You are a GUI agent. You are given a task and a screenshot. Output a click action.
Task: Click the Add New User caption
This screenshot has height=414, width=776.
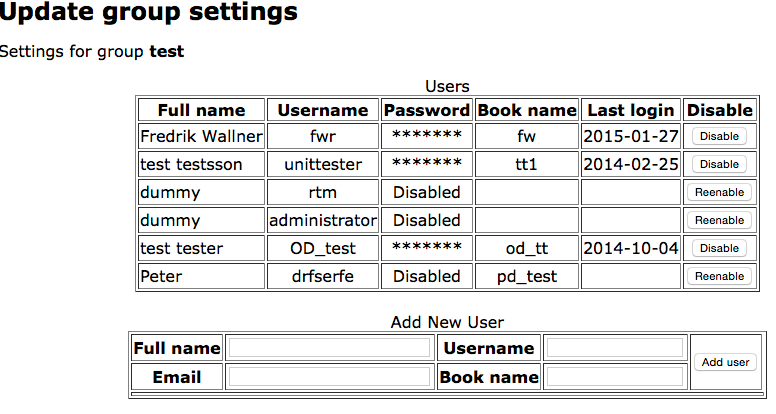pos(447,322)
